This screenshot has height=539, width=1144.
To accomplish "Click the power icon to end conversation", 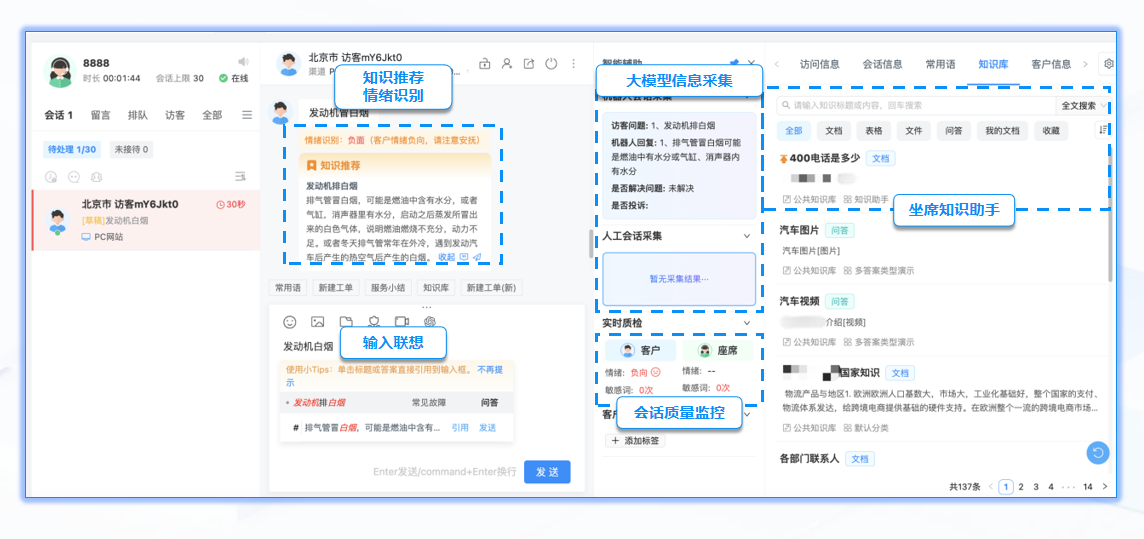I will point(551,64).
